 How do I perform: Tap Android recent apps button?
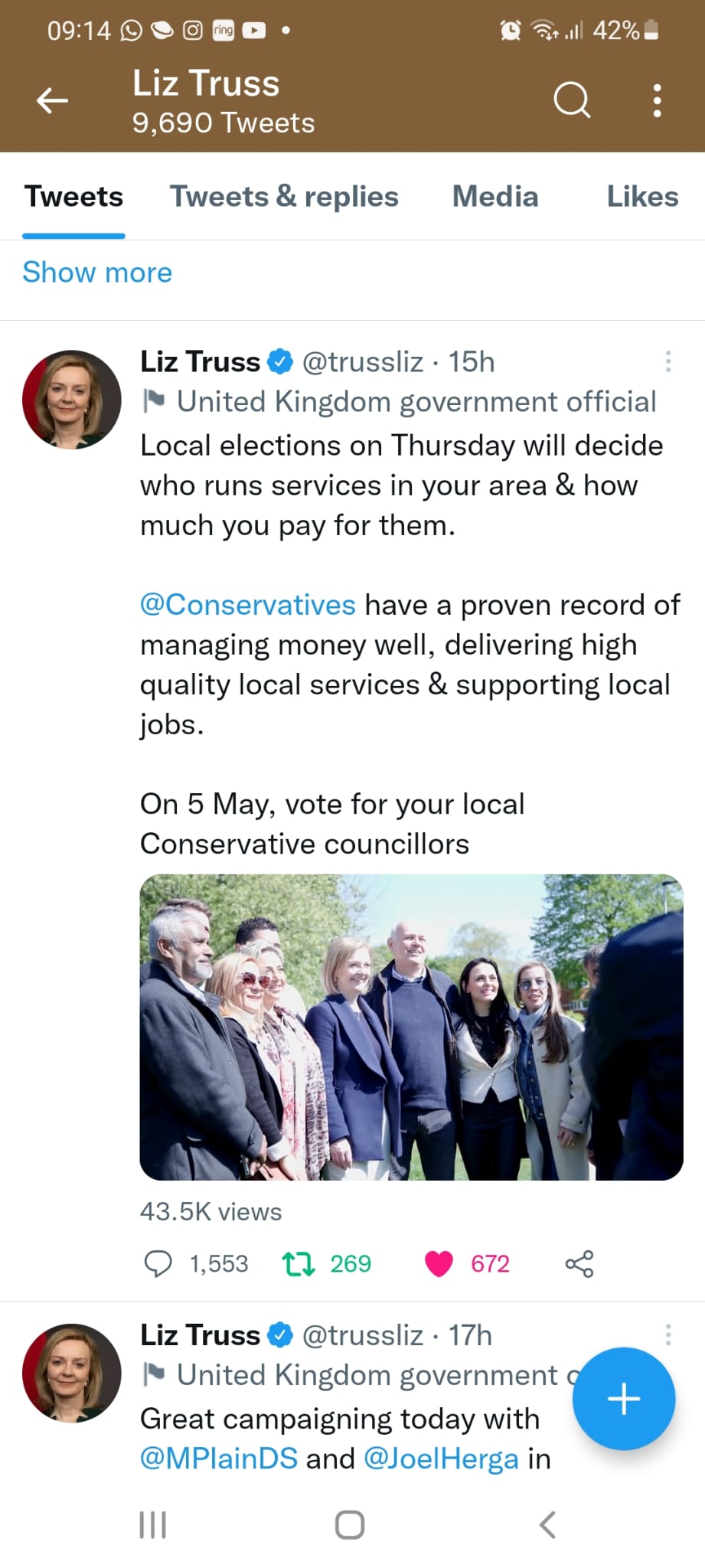click(153, 1524)
